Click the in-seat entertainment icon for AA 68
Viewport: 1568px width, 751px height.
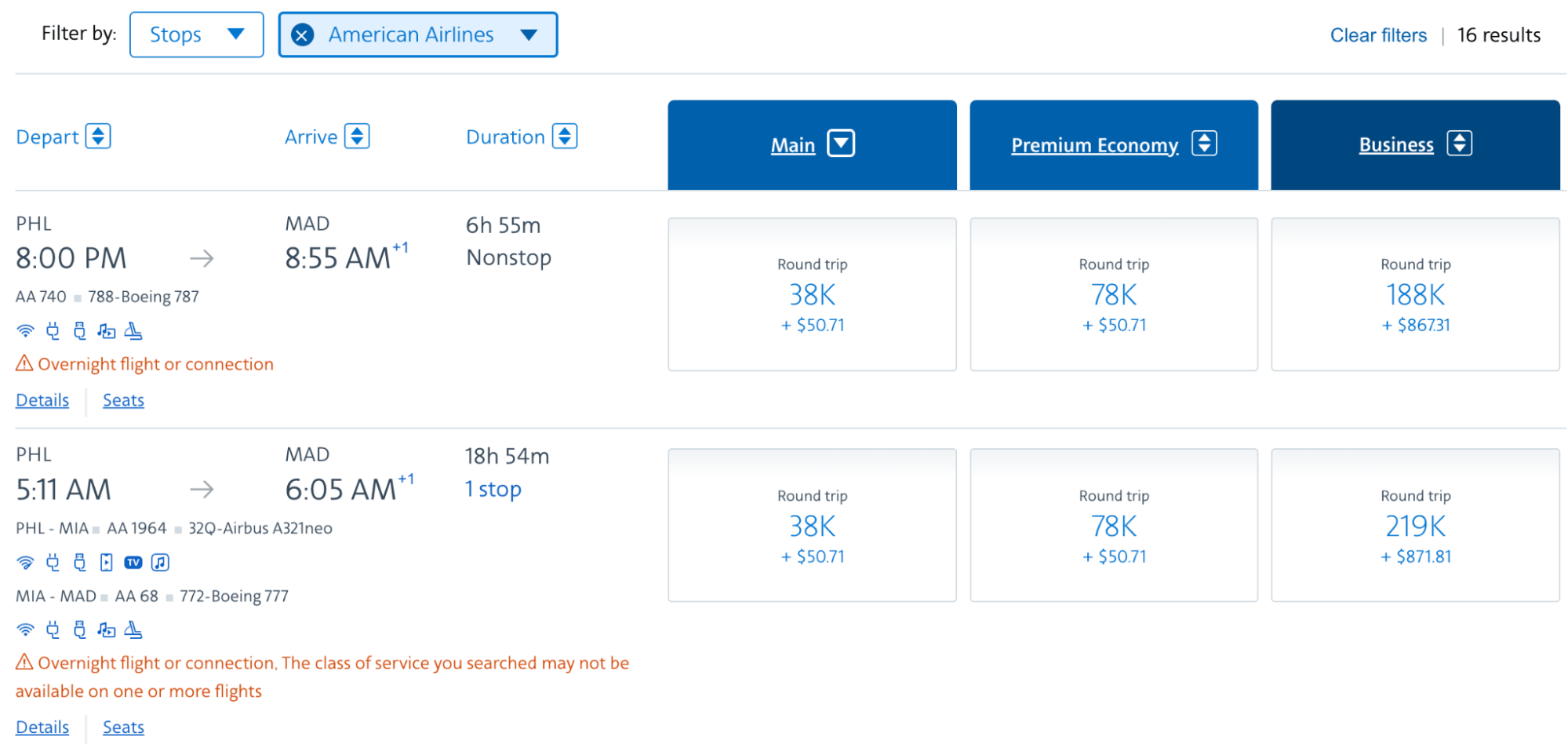point(107,629)
